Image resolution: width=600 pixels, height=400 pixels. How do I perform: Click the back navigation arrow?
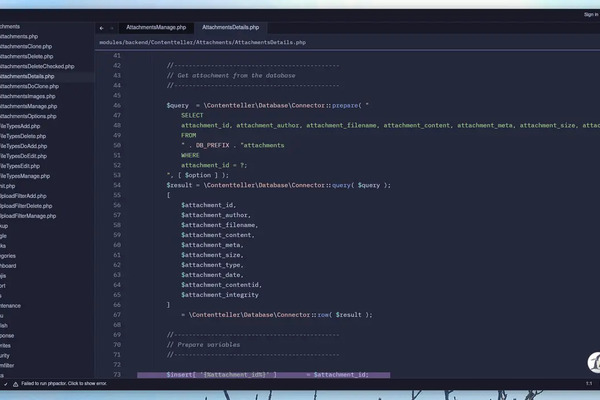point(102,28)
